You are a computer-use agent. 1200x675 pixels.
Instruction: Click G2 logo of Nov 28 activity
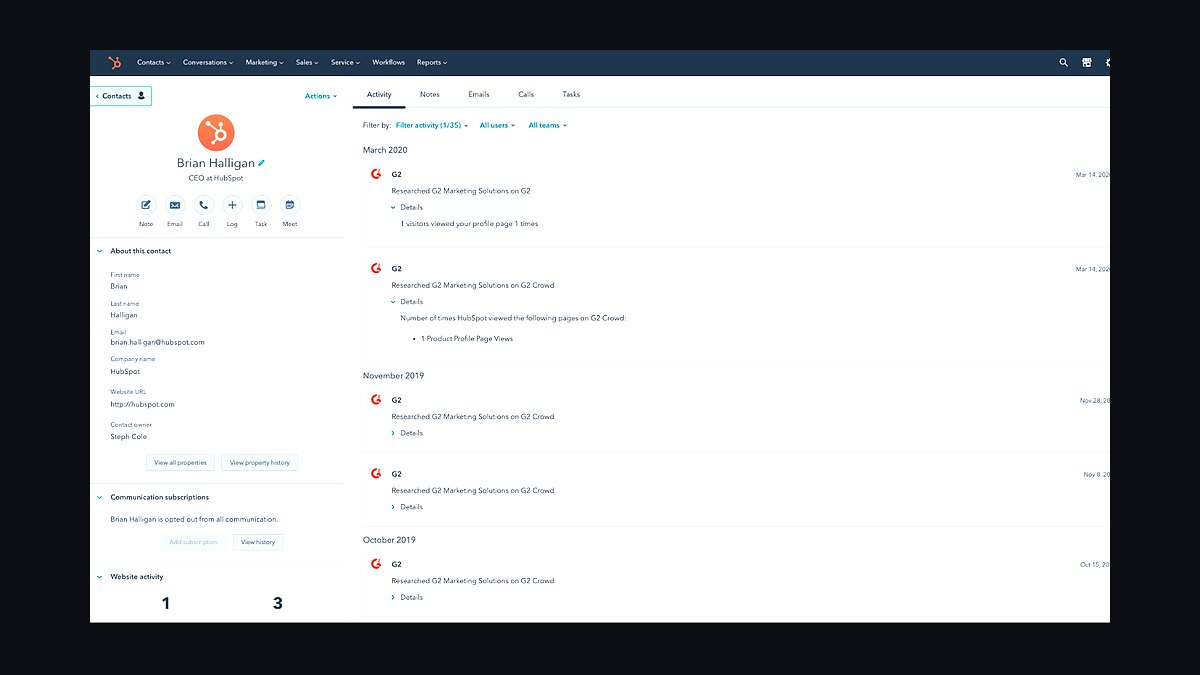[x=376, y=400]
